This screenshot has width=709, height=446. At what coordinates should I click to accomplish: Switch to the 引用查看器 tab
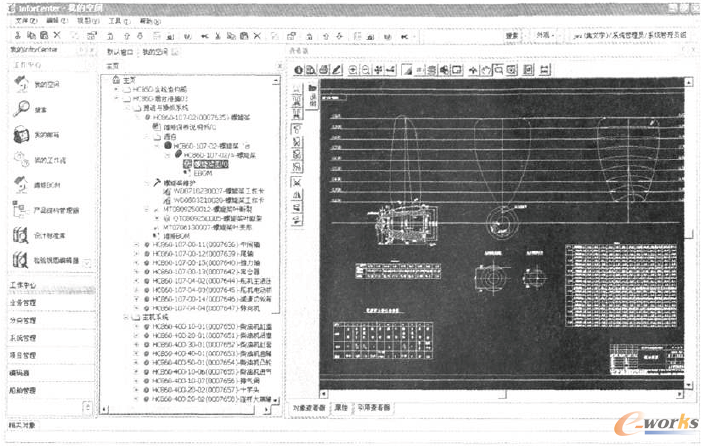tap(373, 408)
